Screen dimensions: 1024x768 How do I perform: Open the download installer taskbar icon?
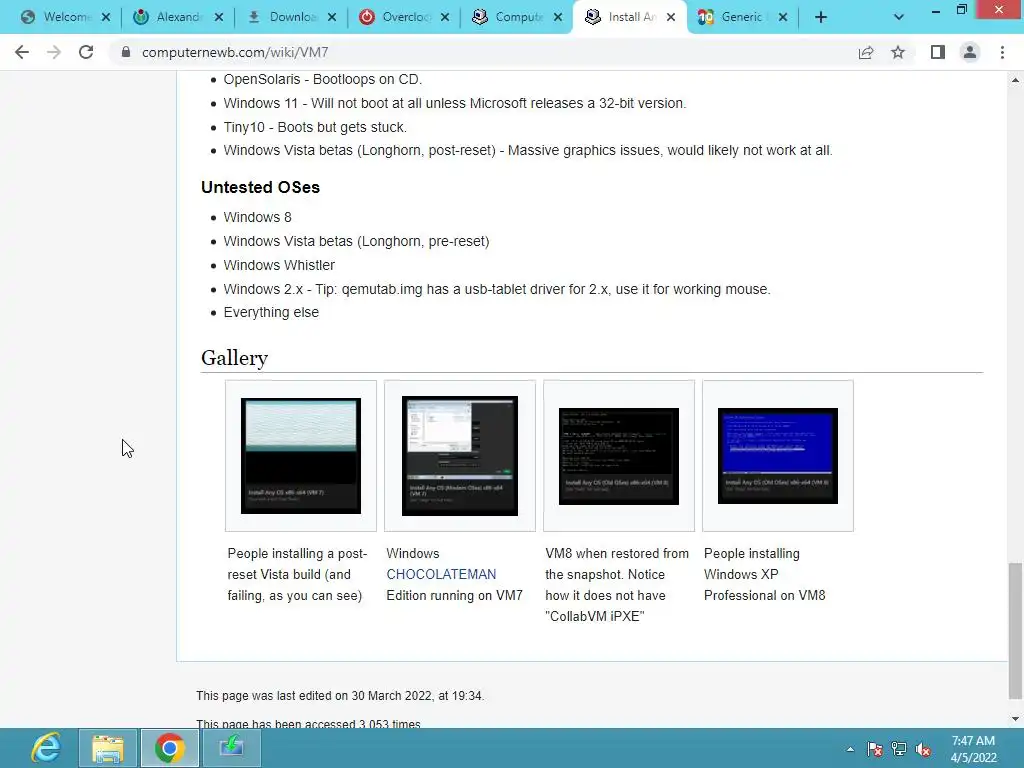point(231,748)
